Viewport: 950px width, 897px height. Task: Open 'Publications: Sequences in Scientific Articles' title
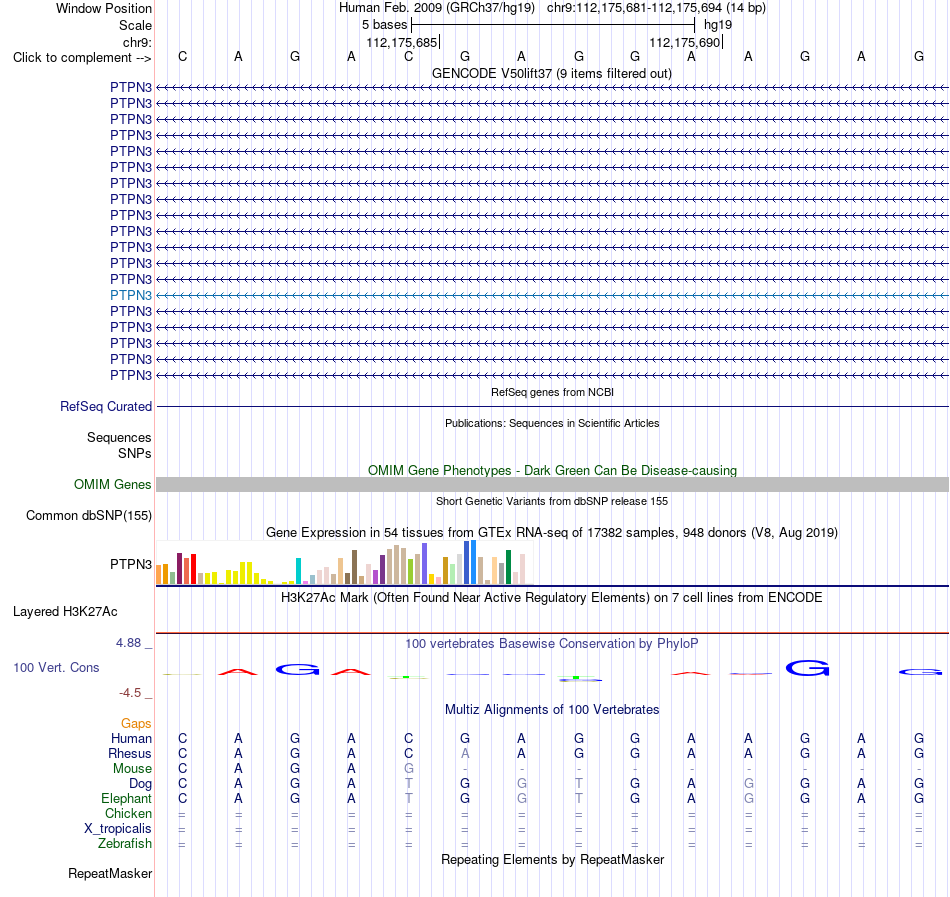pos(552,423)
